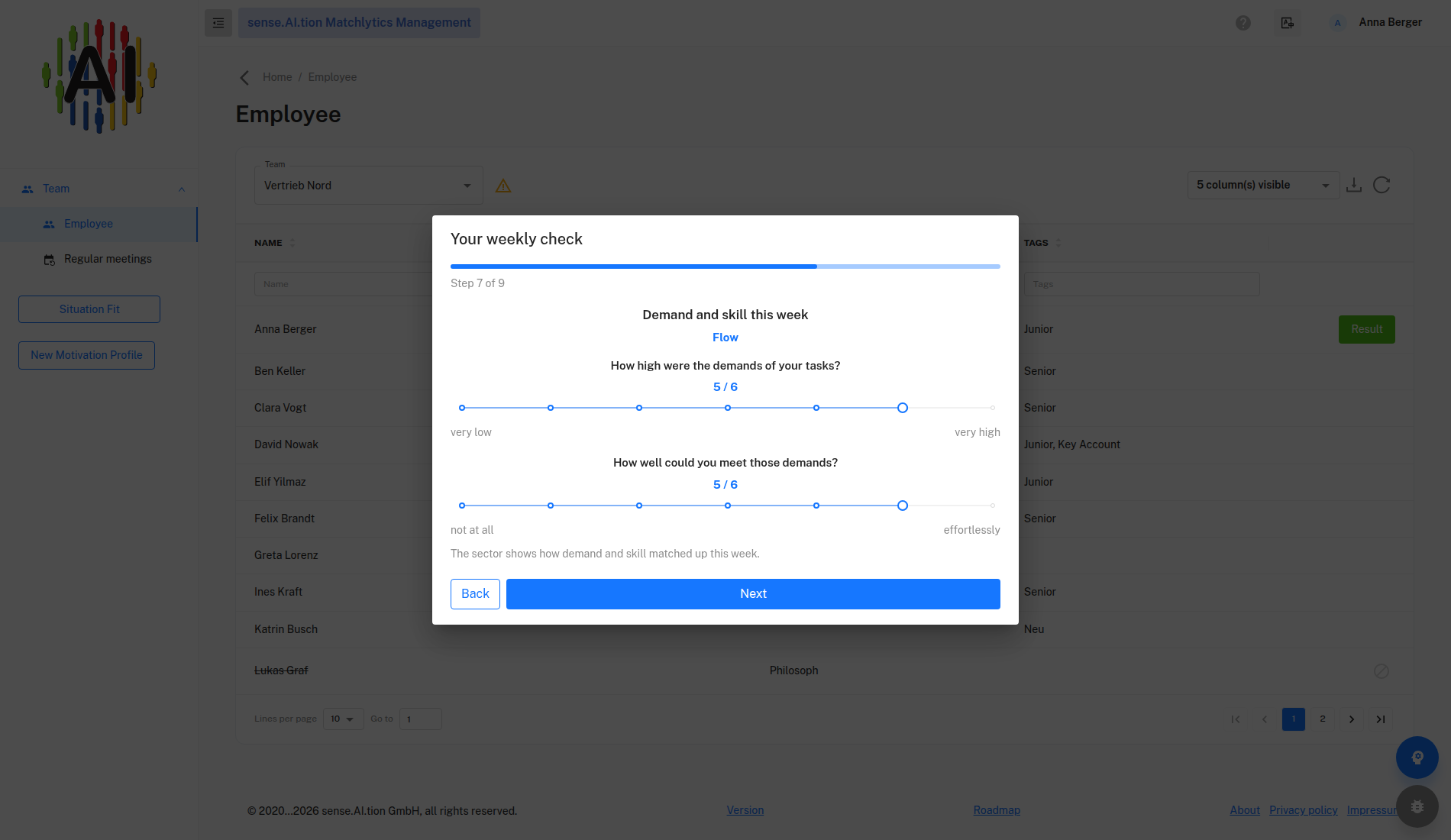The height and width of the screenshot is (840, 1451).
Task: Click the sense.AI.tion Matchlytics Management title
Action: 359,23
